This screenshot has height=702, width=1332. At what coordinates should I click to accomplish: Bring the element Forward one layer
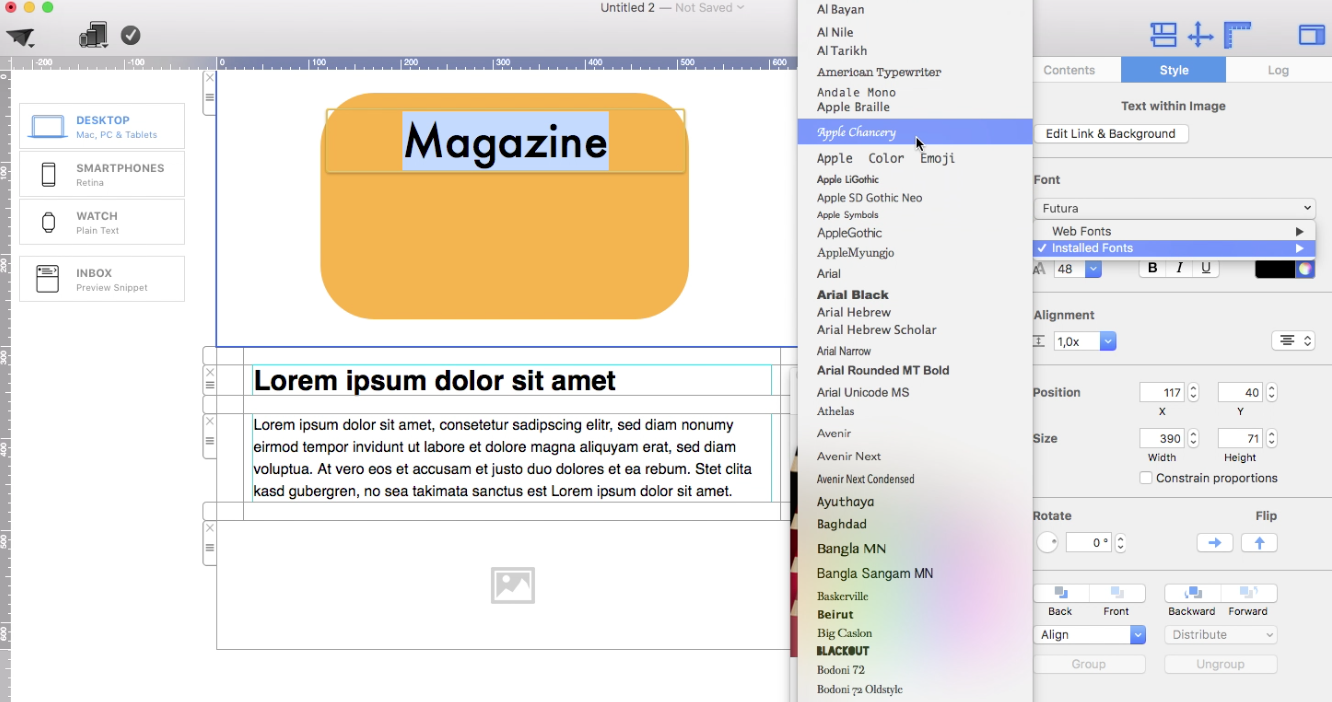click(1247, 593)
